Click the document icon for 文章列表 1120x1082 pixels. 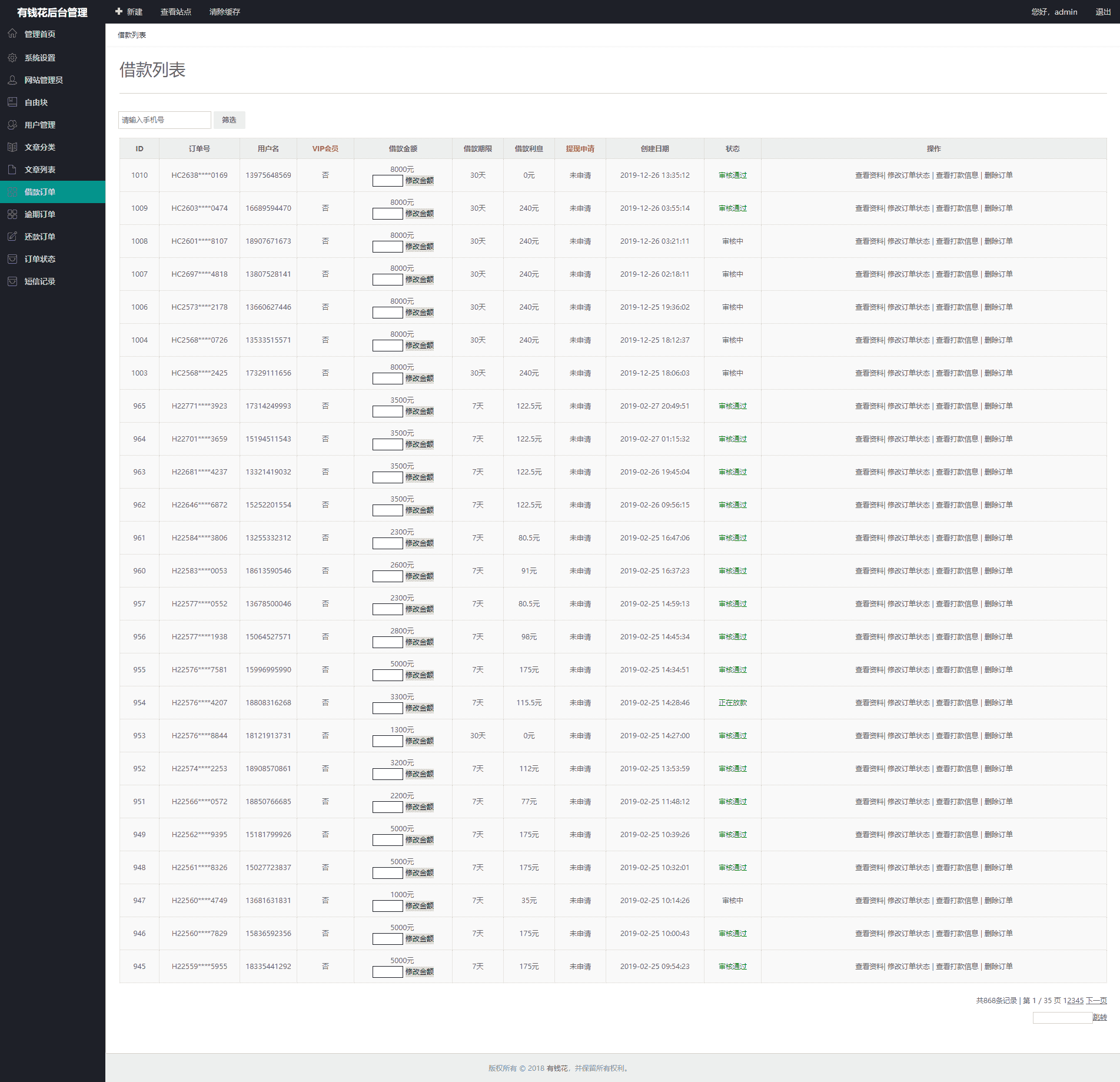point(12,170)
